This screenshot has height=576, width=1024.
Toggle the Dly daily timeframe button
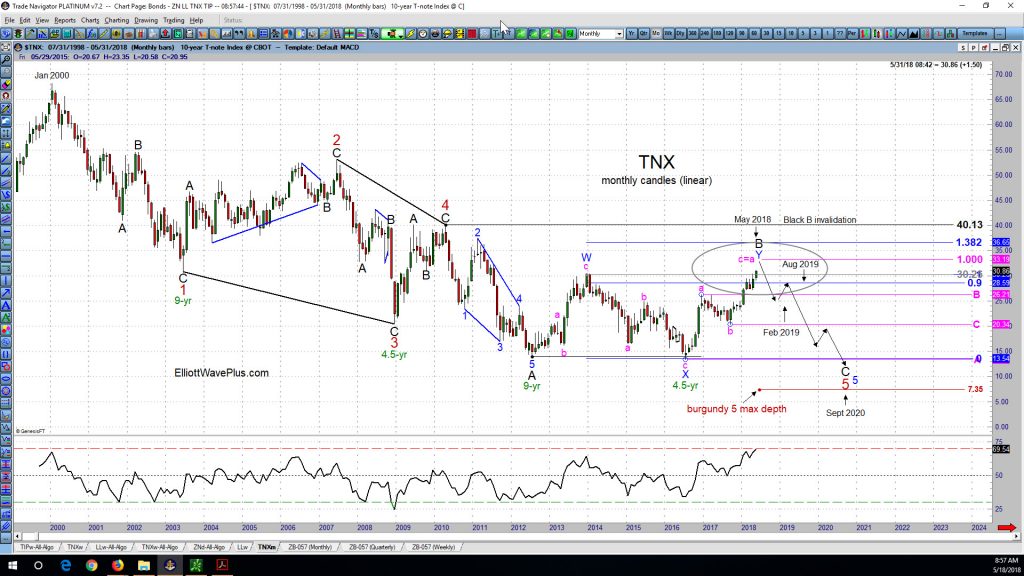pyautogui.click(x=680, y=33)
